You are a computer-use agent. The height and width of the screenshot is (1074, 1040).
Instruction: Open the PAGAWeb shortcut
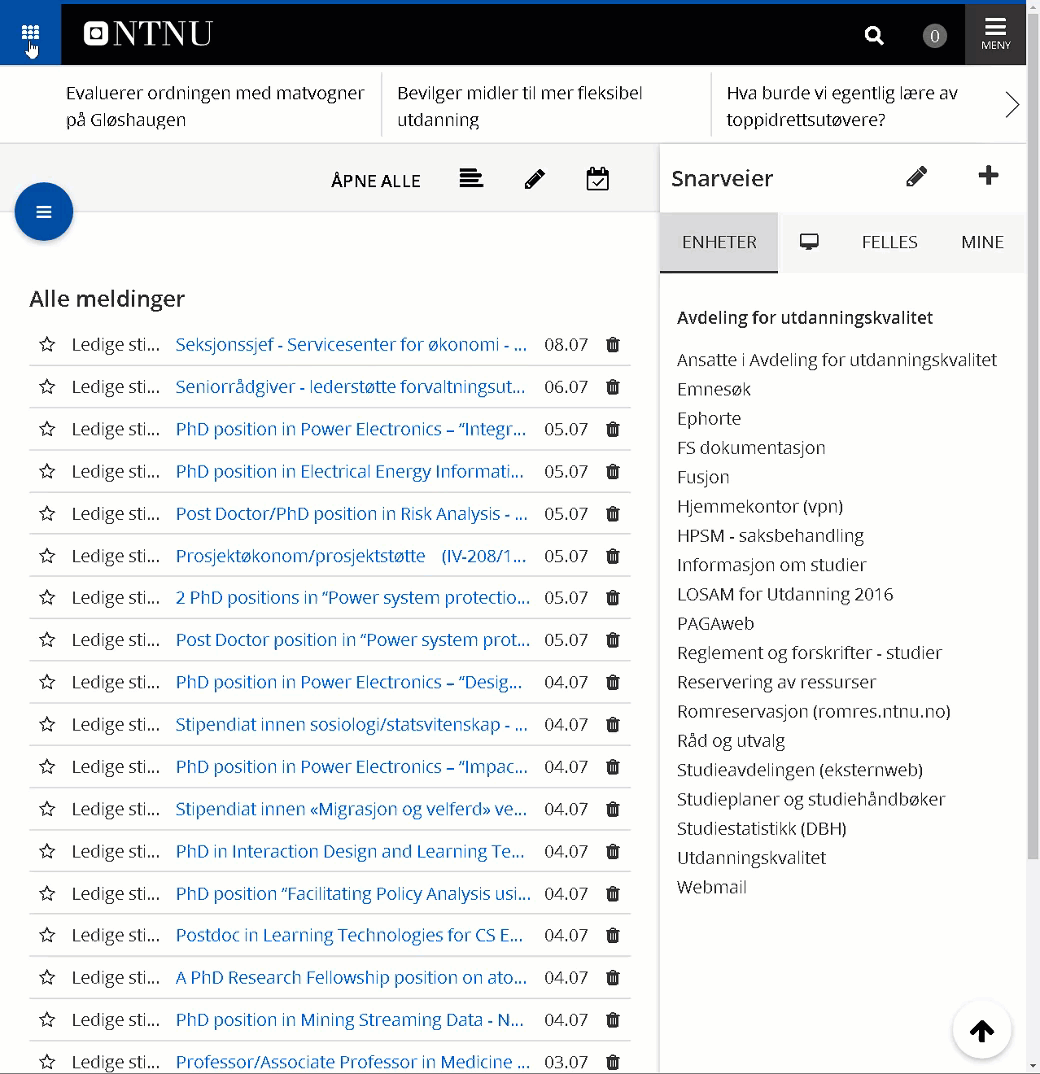(715, 623)
